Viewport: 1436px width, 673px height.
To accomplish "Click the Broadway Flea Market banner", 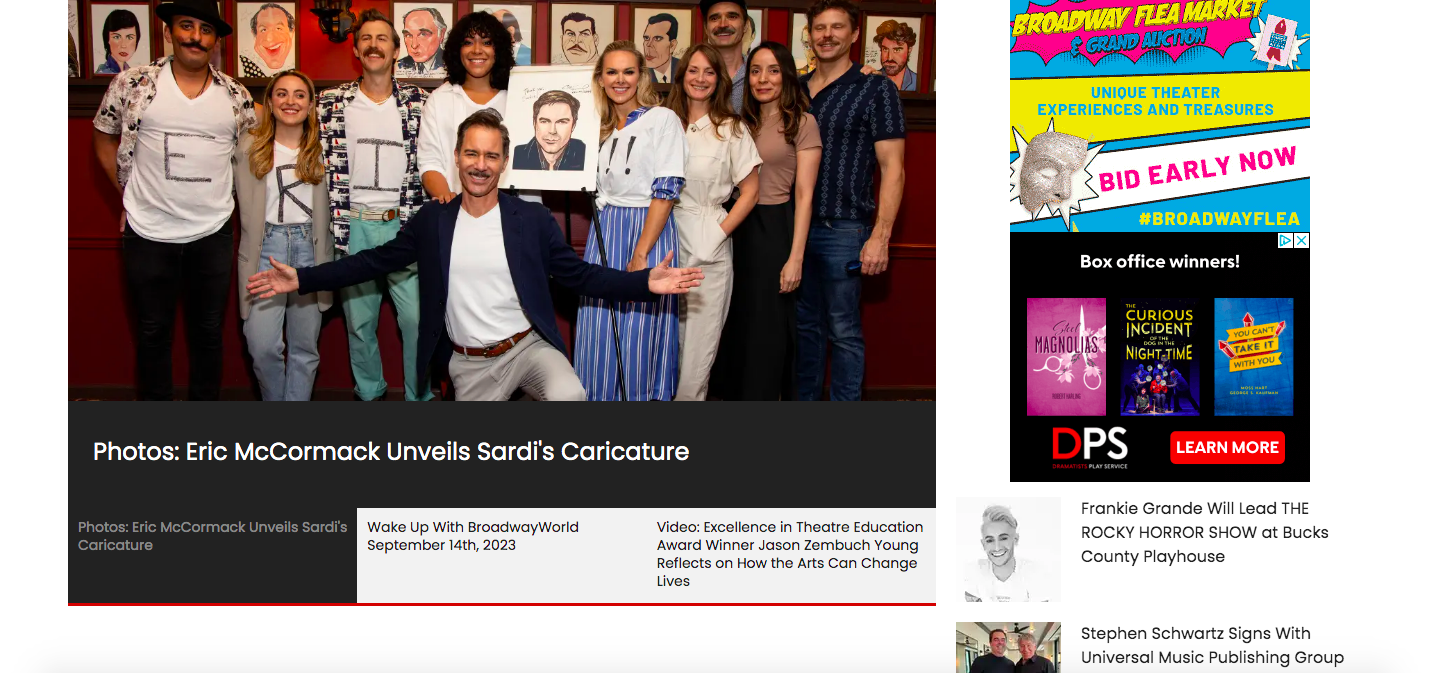I will click(1160, 116).
